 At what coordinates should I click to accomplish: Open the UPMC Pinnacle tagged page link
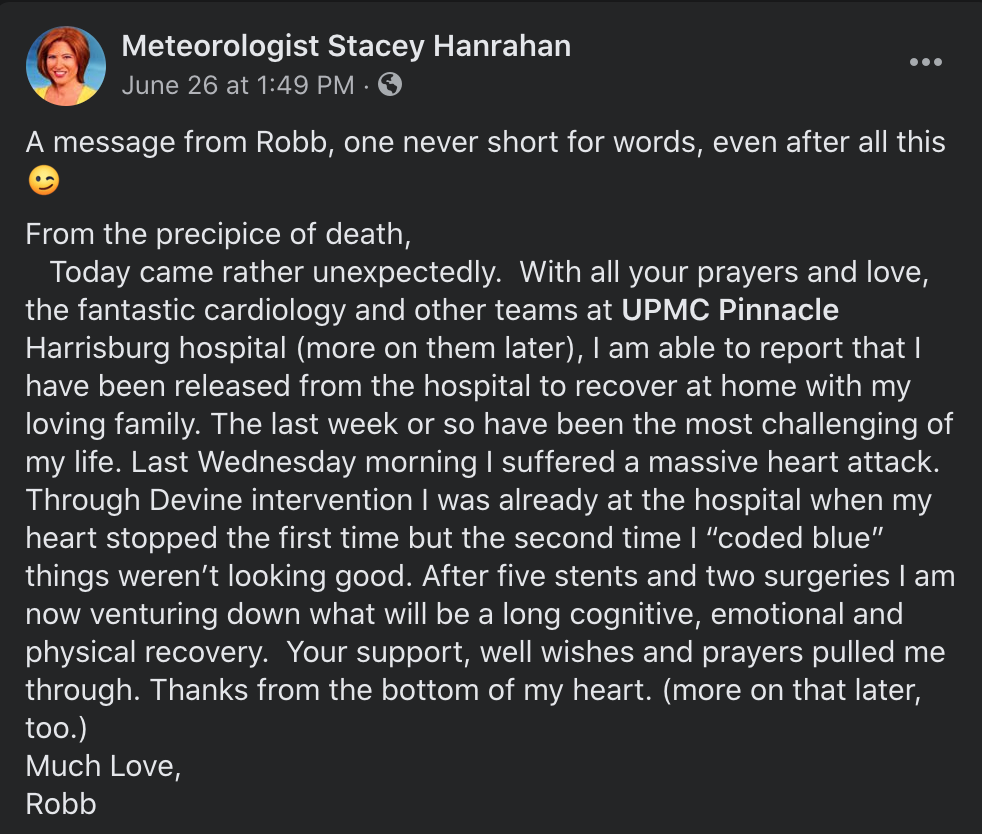pyautogui.click(x=730, y=310)
